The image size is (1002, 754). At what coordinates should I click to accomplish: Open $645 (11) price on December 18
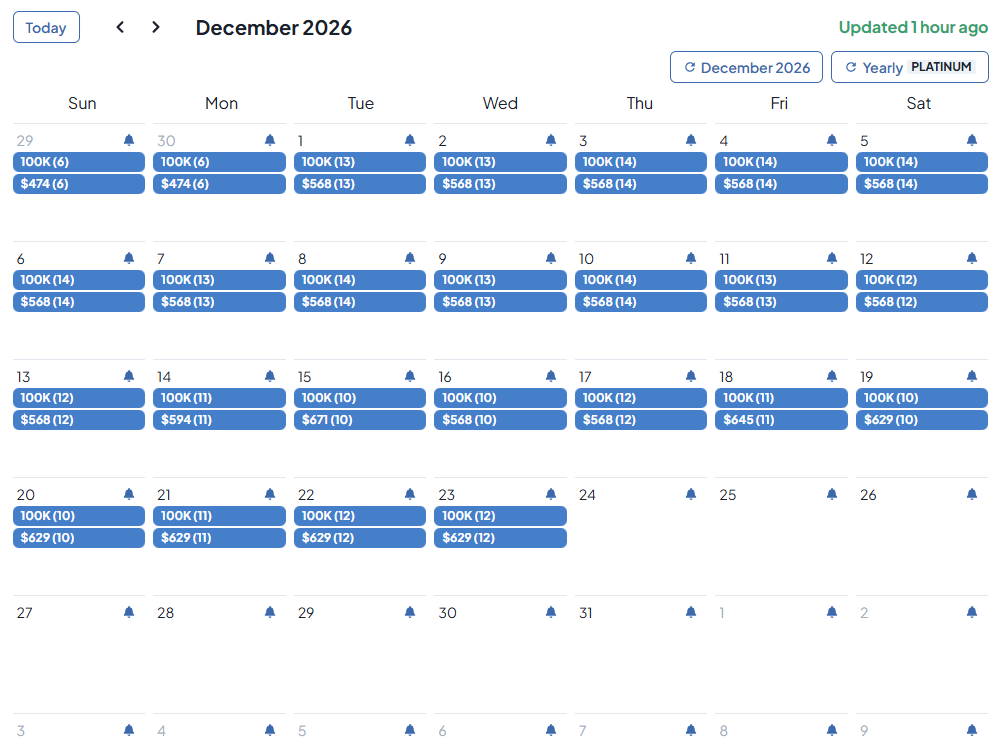click(x=781, y=420)
